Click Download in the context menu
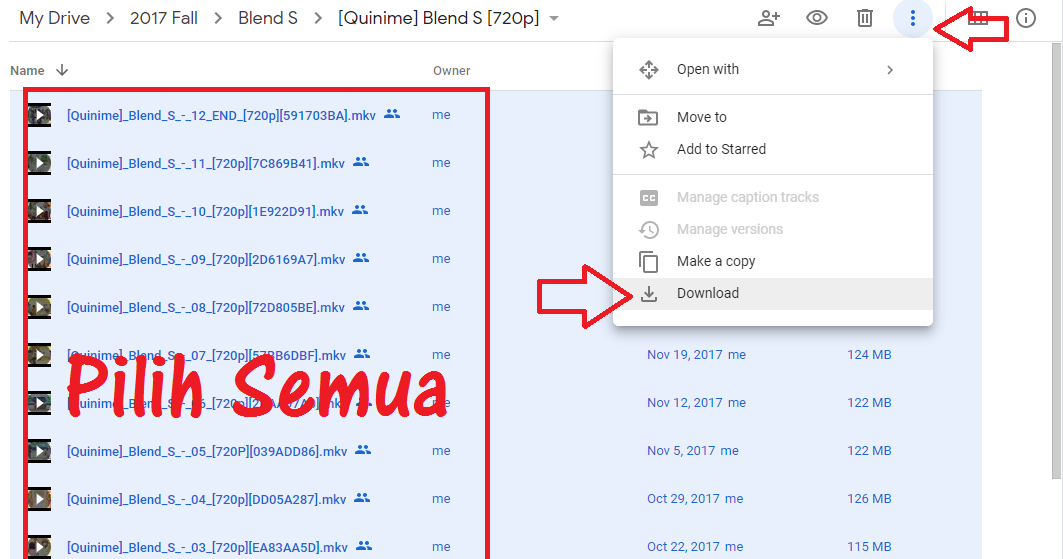 [x=773, y=293]
